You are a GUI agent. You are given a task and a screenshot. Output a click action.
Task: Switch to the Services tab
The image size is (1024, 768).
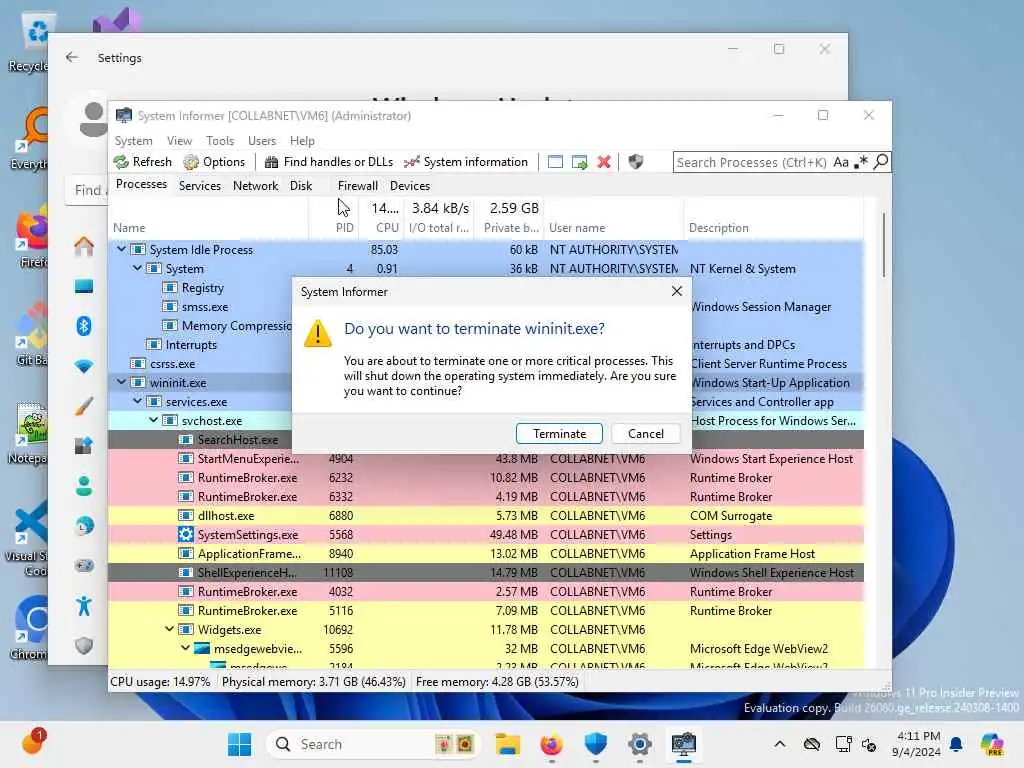[x=200, y=185]
